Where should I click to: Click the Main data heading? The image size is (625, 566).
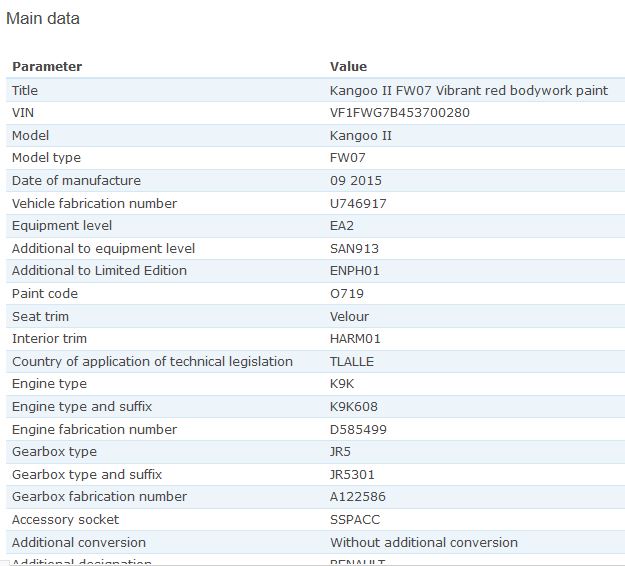(x=43, y=18)
